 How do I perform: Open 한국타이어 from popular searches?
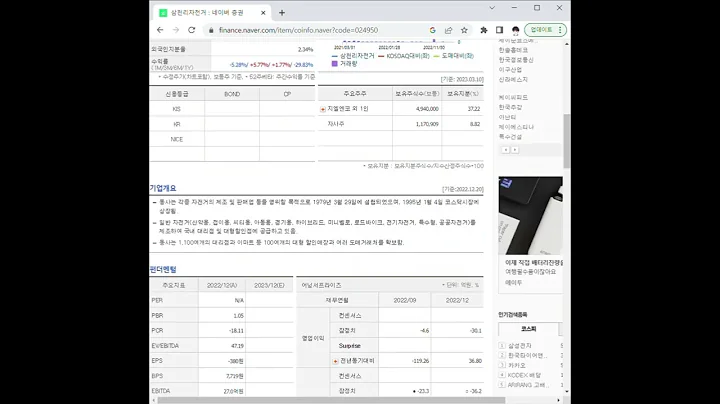[x=527, y=355]
